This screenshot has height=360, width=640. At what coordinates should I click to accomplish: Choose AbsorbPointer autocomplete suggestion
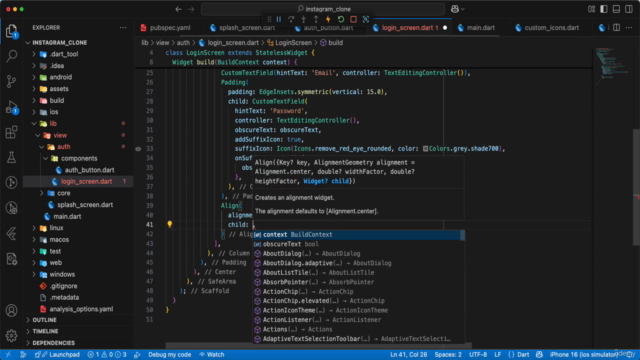[358, 282]
